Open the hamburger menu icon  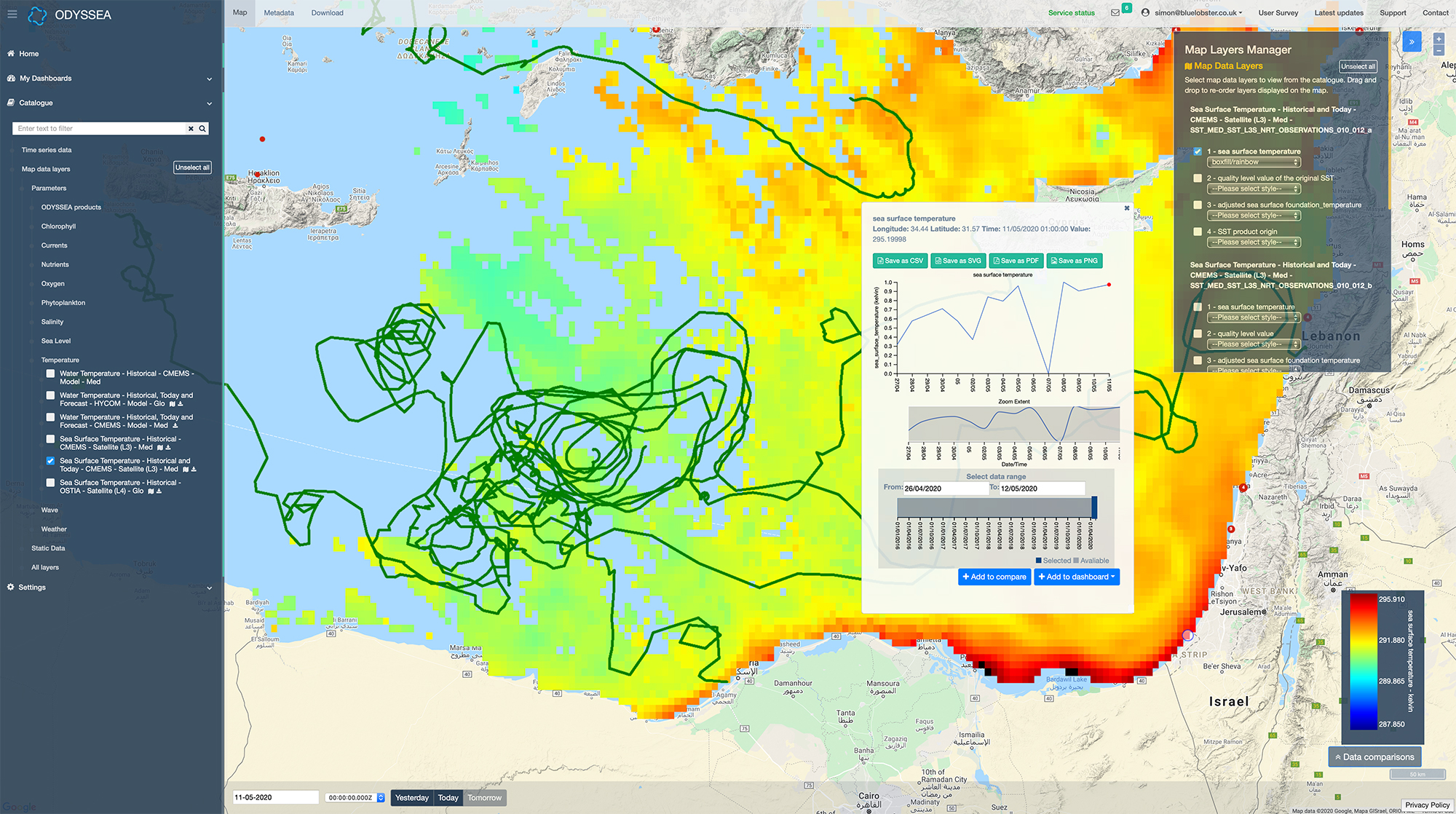click(12, 14)
